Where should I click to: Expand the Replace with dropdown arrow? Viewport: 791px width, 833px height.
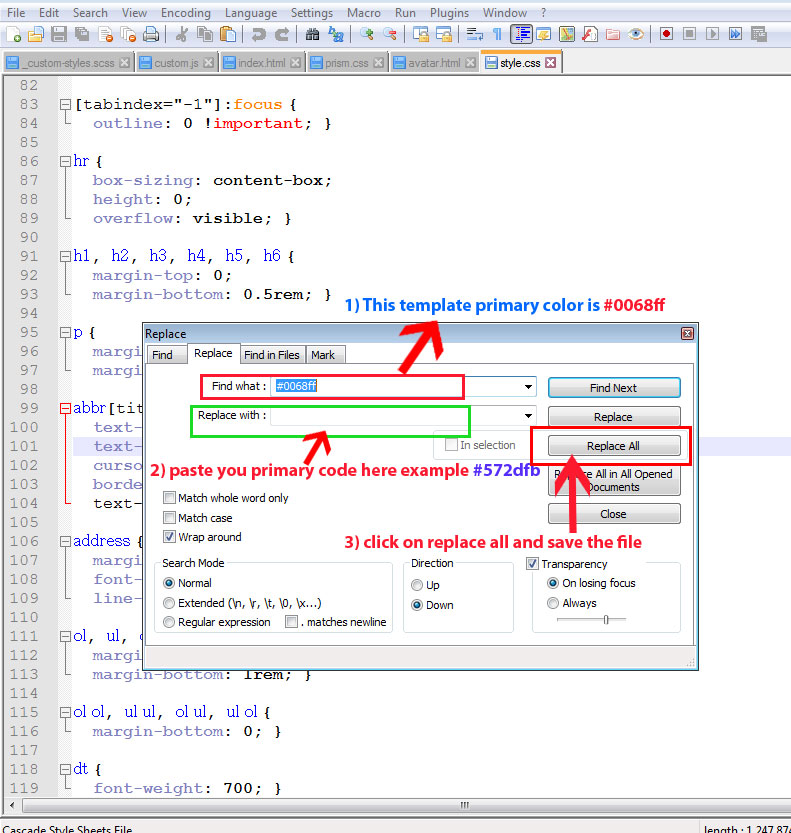[528, 416]
